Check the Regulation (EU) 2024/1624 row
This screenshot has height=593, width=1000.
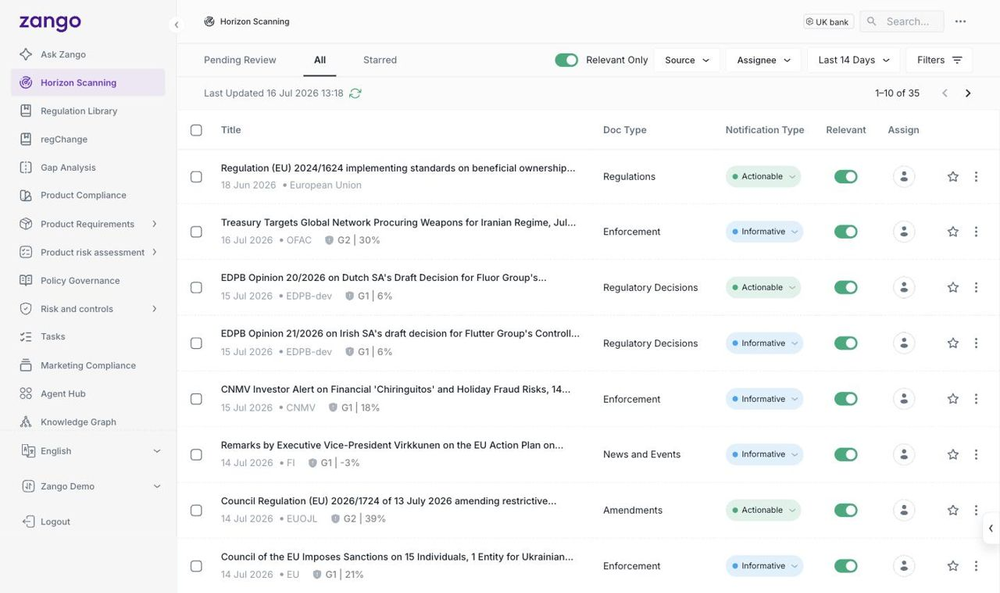tap(196, 177)
